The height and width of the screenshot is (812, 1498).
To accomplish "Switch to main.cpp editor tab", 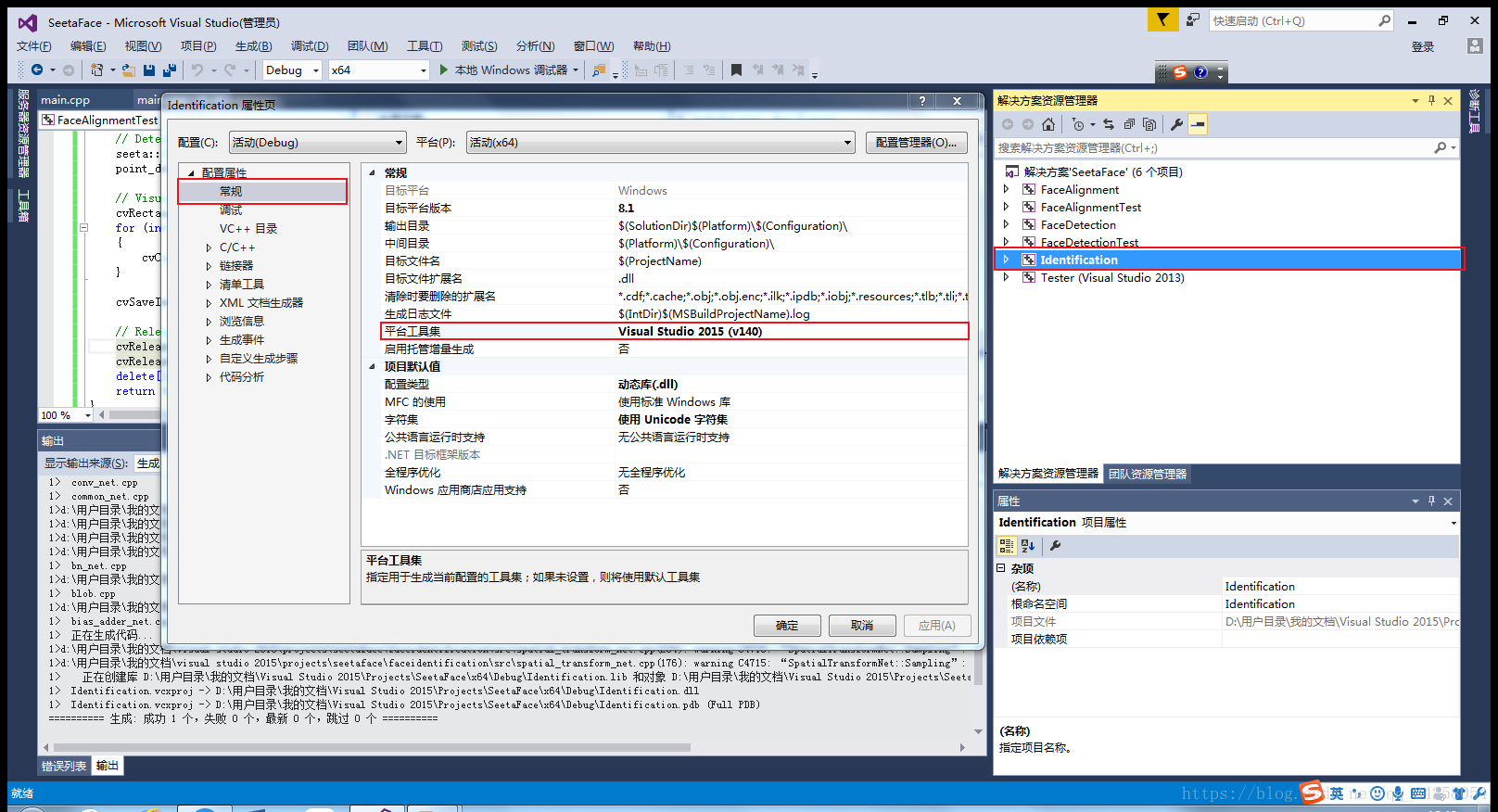I will click(66, 100).
